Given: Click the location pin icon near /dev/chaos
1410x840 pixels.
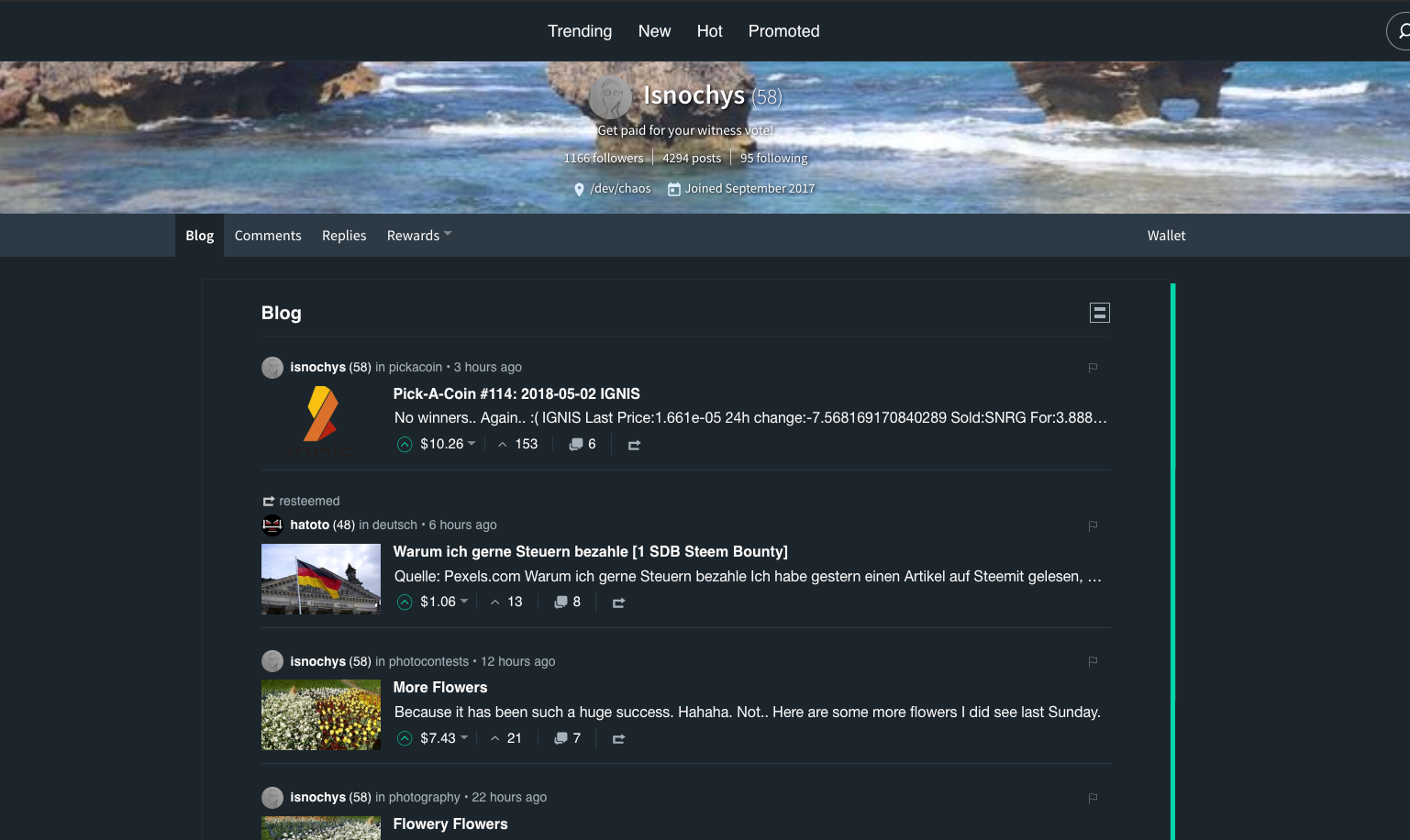Looking at the screenshot, I should click(x=579, y=189).
